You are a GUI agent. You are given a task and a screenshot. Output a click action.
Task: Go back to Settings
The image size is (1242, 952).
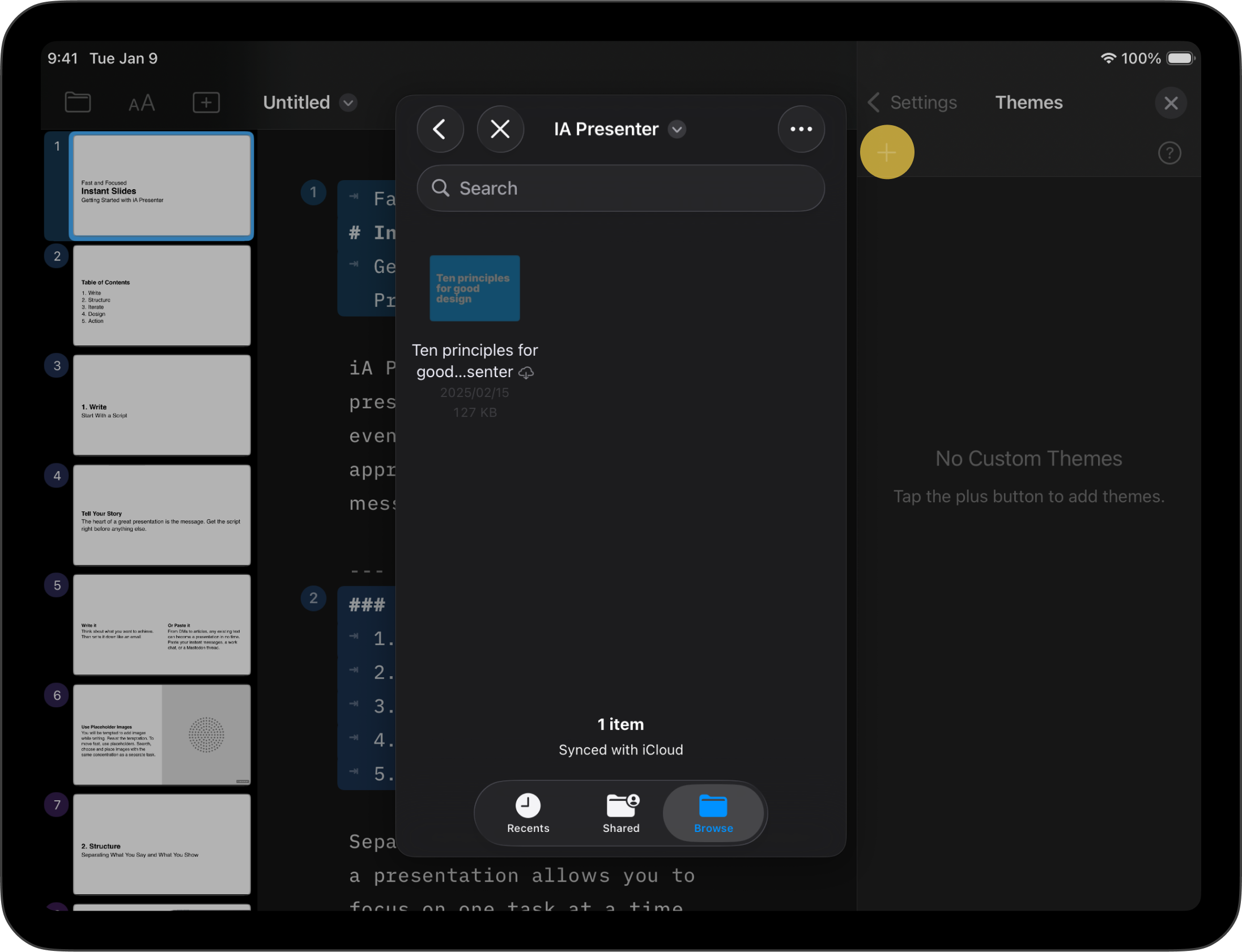(x=913, y=103)
